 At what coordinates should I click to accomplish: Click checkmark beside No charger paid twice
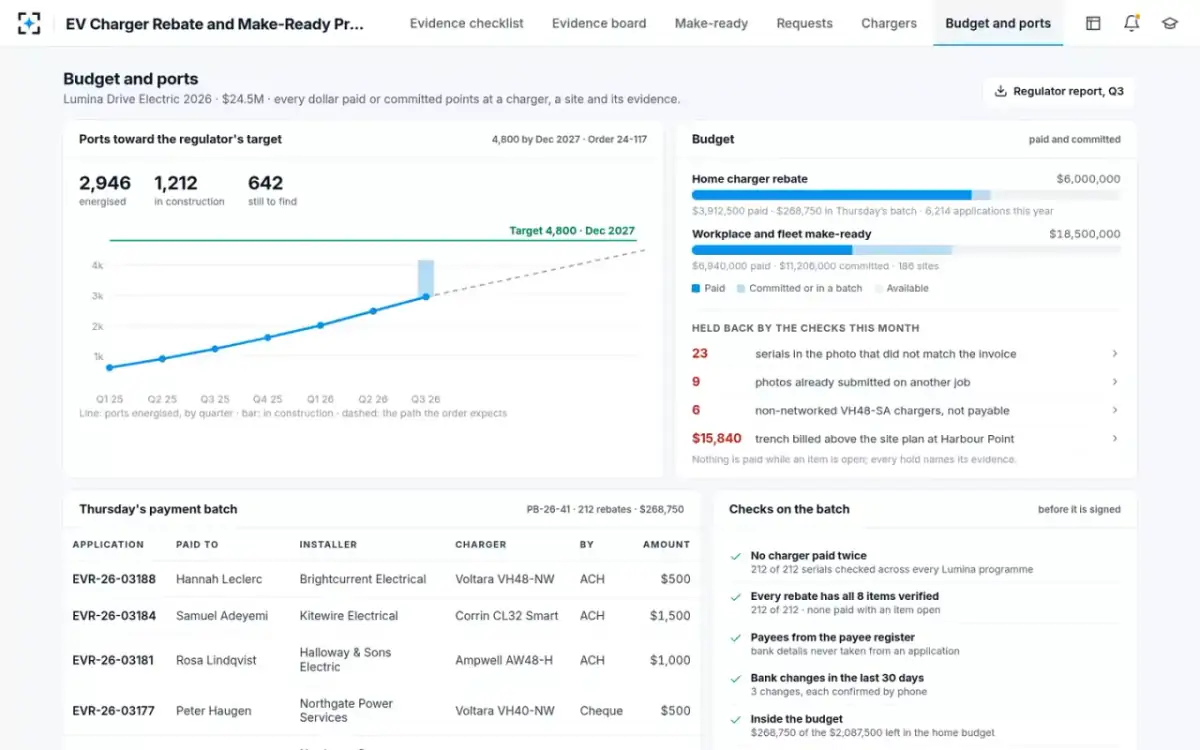pos(736,556)
